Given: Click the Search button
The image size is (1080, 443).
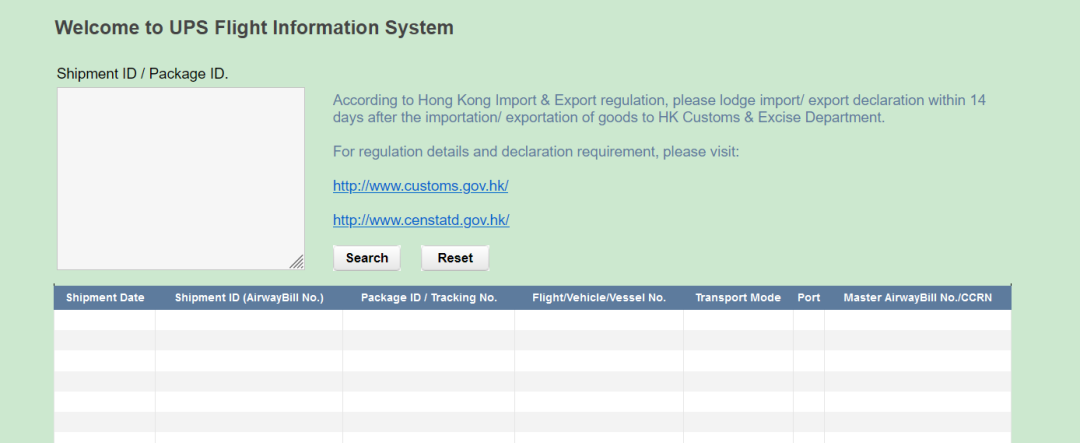Looking at the screenshot, I should pos(366,258).
